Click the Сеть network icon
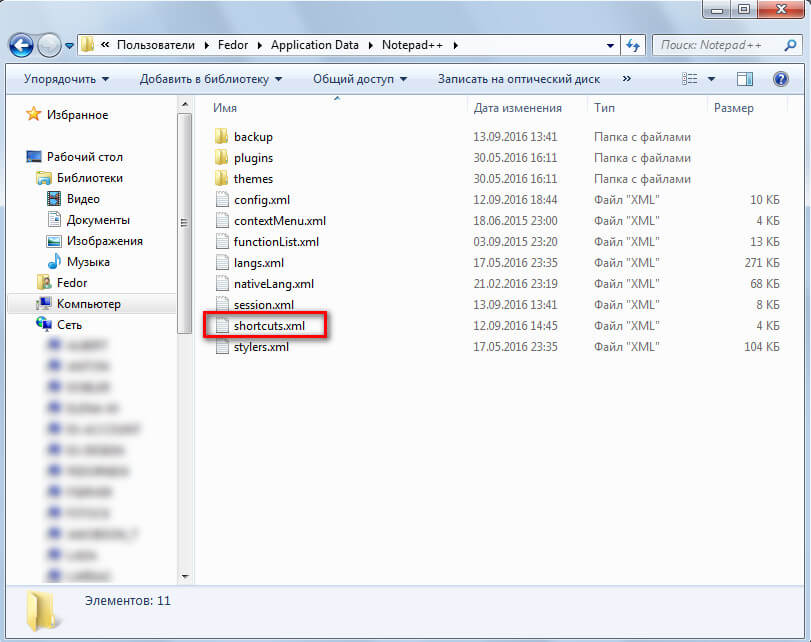 click(44, 324)
